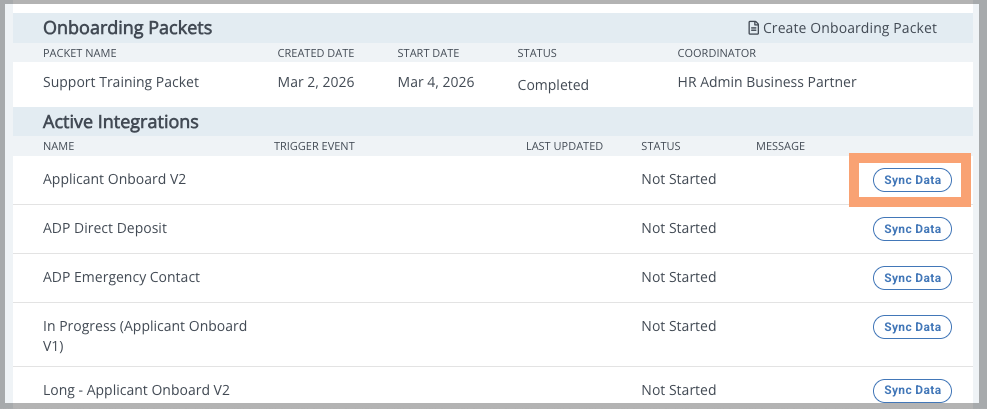The image size is (987, 409).
Task: Sync Data for ADP Direct Deposit
Action: coord(912,229)
